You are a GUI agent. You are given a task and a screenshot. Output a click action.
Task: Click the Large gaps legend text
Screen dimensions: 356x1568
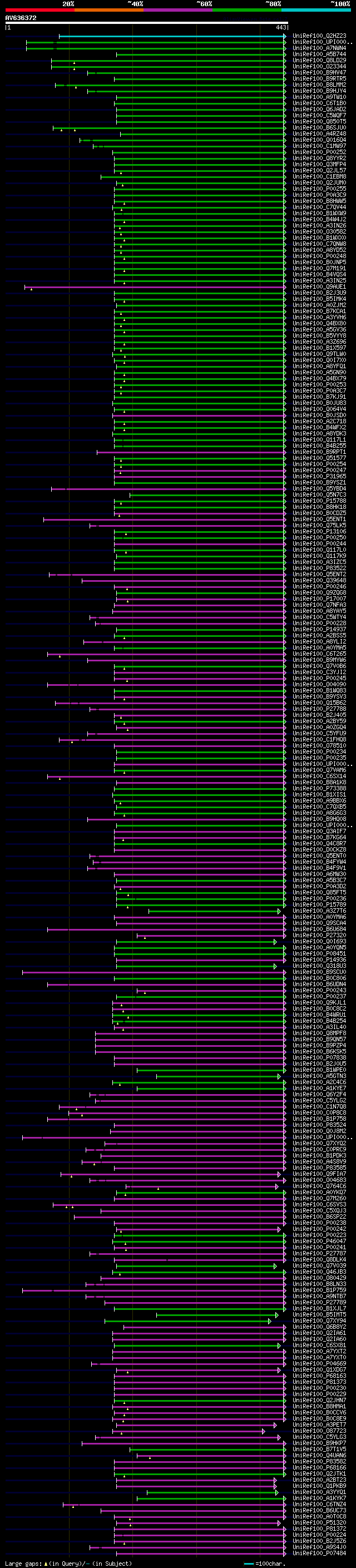pos(68,1564)
